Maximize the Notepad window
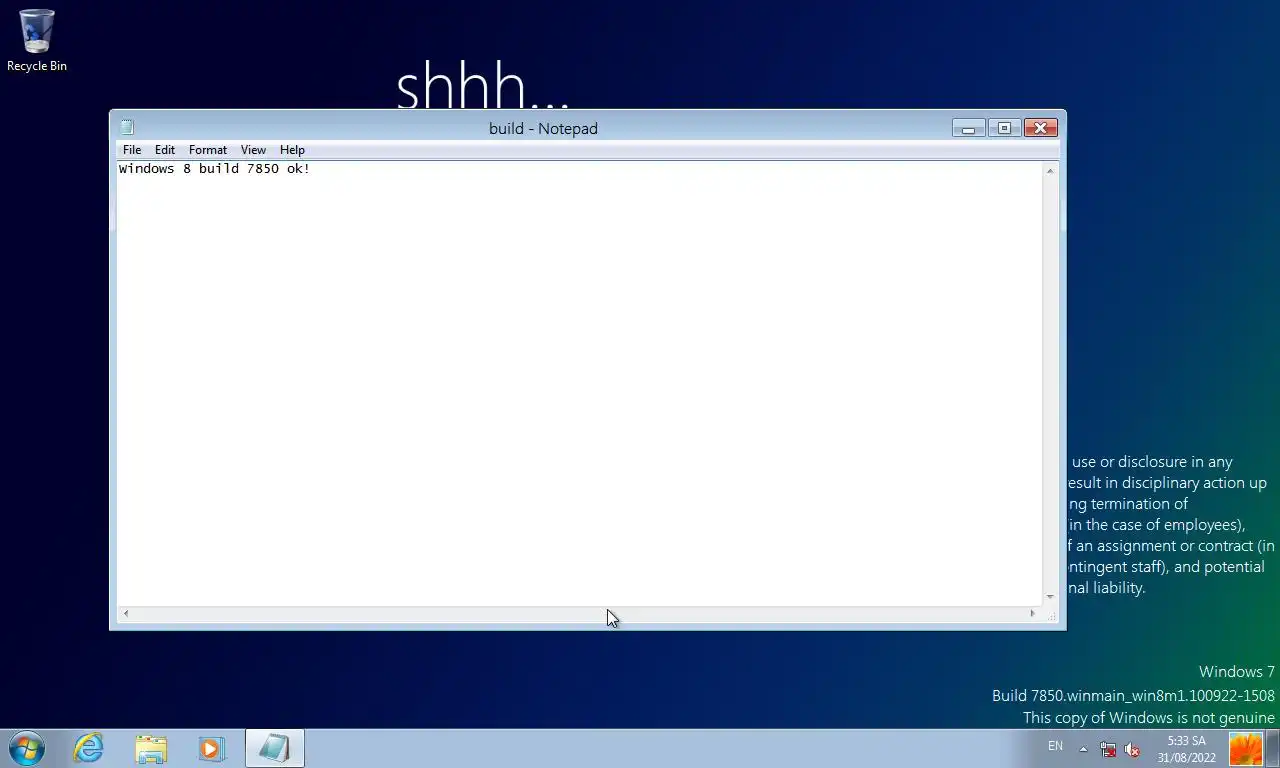The height and width of the screenshot is (768, 1280). [x=1004, y=128]
